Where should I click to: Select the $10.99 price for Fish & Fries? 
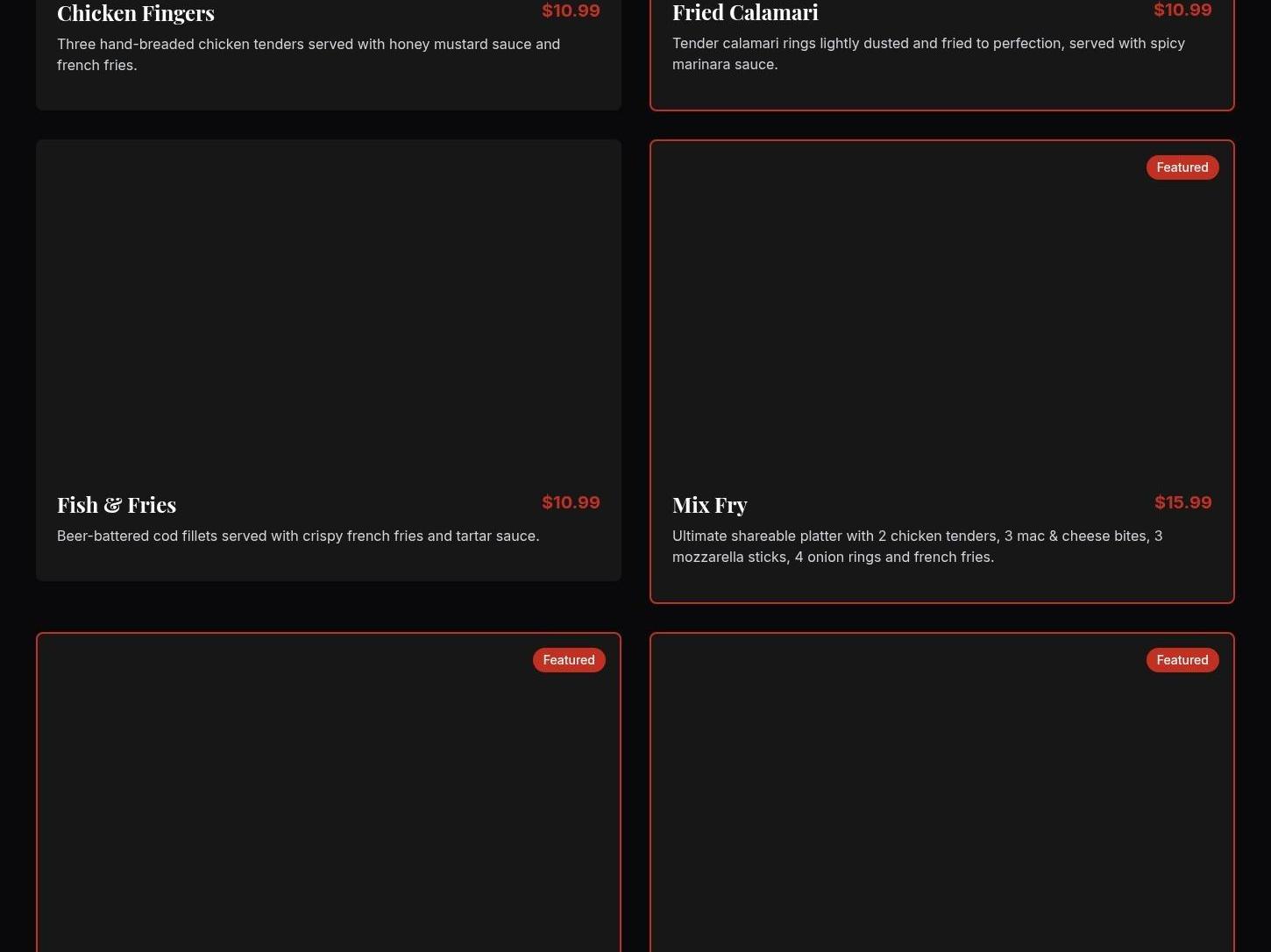tap(571, 502)
